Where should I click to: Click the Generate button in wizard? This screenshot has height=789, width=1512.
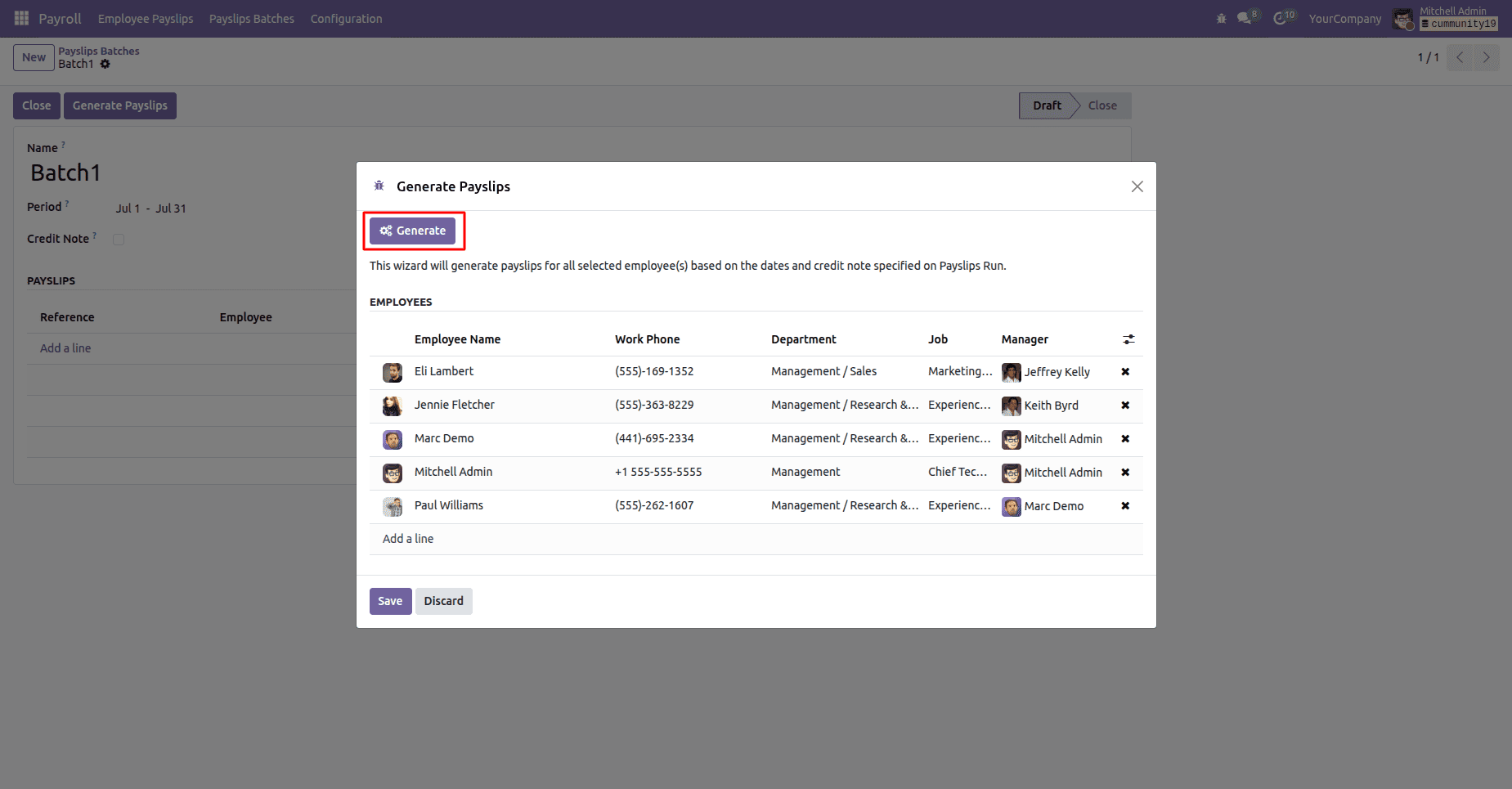(412, 231)
